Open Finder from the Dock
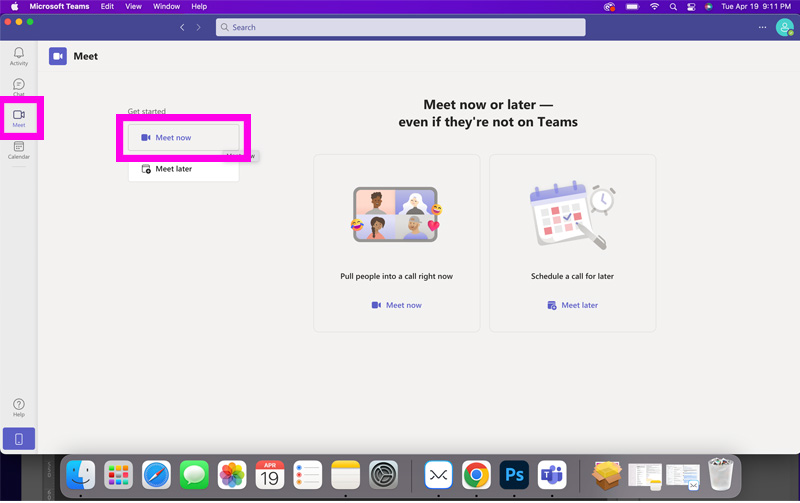800x503 pixels. 81,475
